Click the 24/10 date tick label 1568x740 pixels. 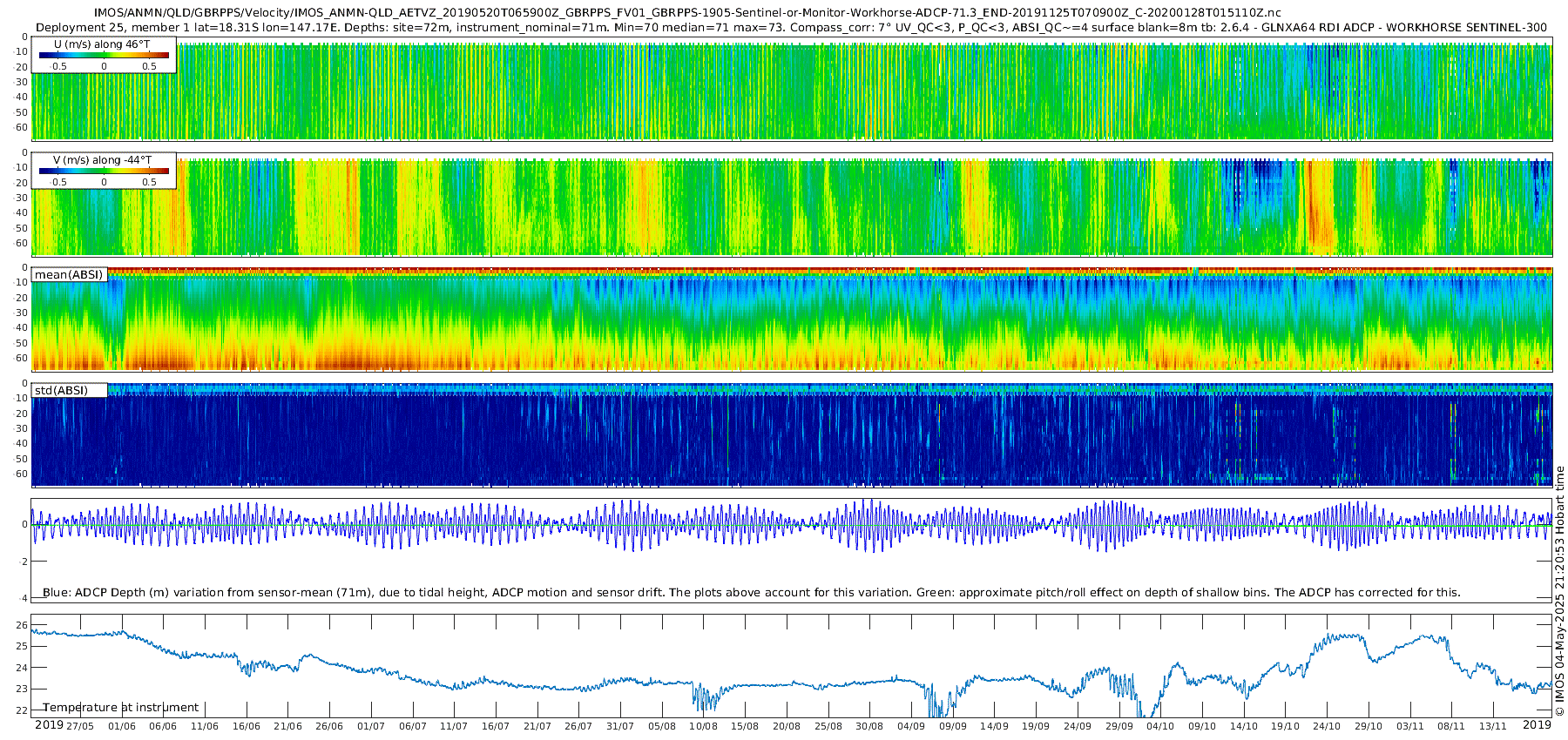1327,726
